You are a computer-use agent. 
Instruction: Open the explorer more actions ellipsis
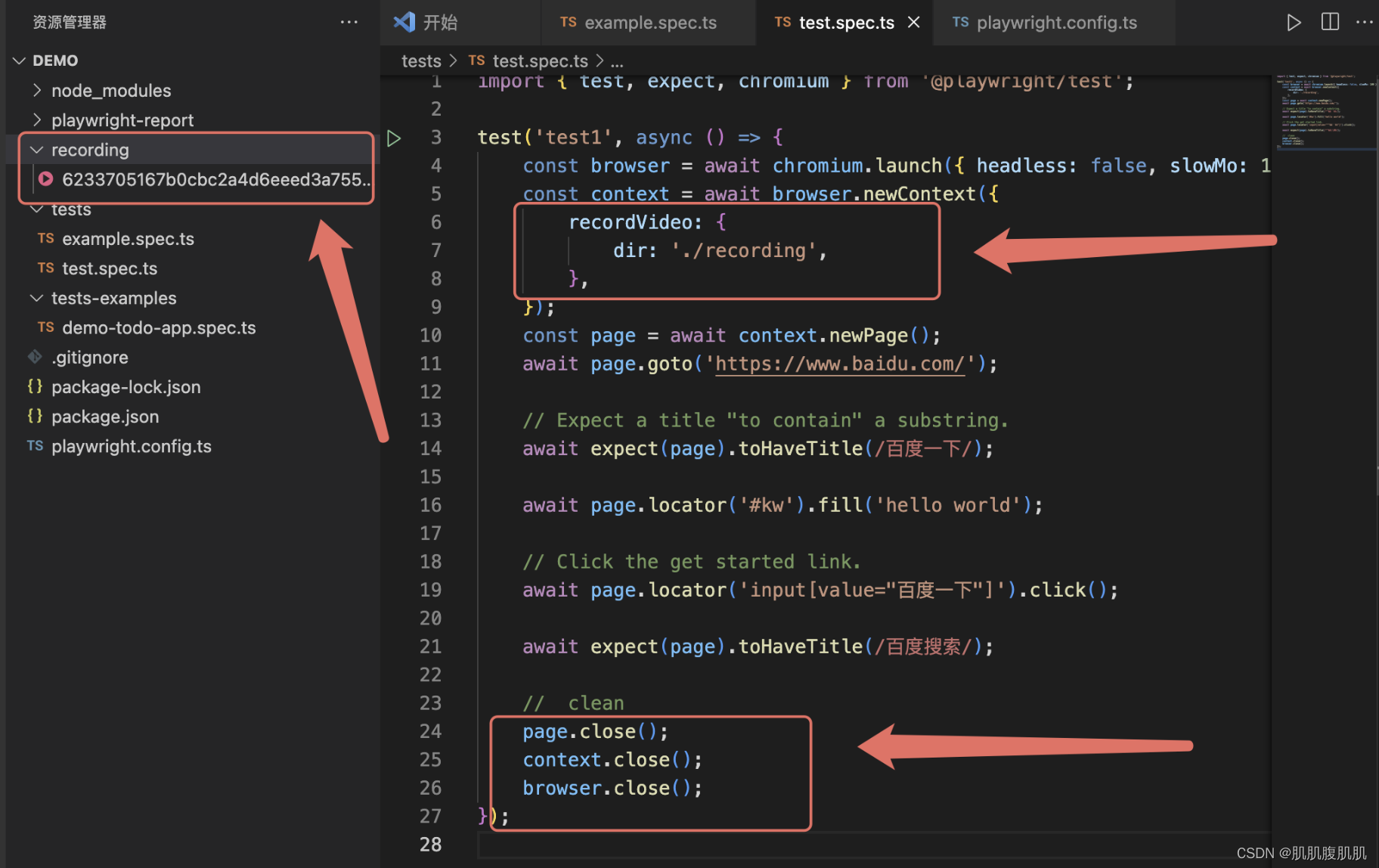[349, 23]
